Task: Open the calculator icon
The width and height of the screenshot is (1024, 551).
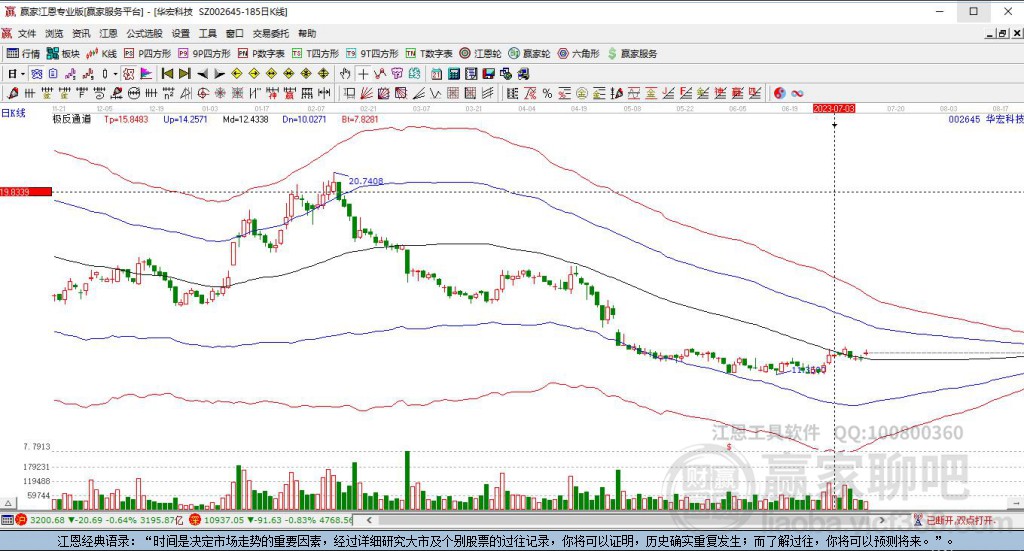Action: (x=454, y=74)
